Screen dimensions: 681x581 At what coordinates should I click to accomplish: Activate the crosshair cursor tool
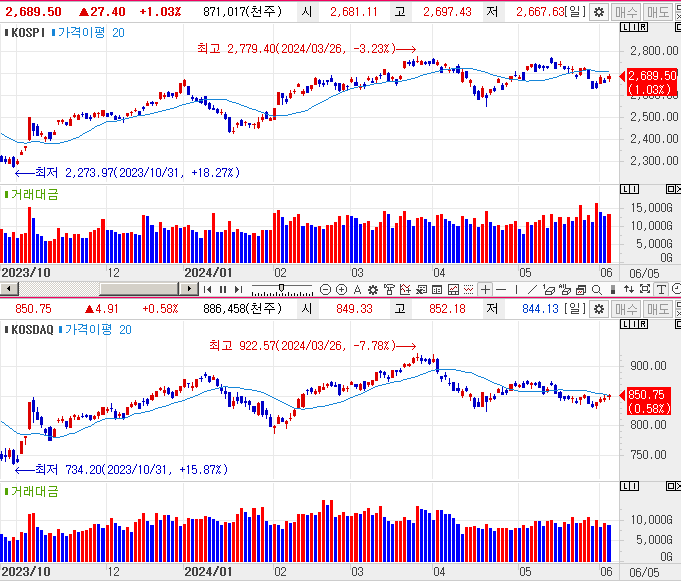(x=485, y=290)
